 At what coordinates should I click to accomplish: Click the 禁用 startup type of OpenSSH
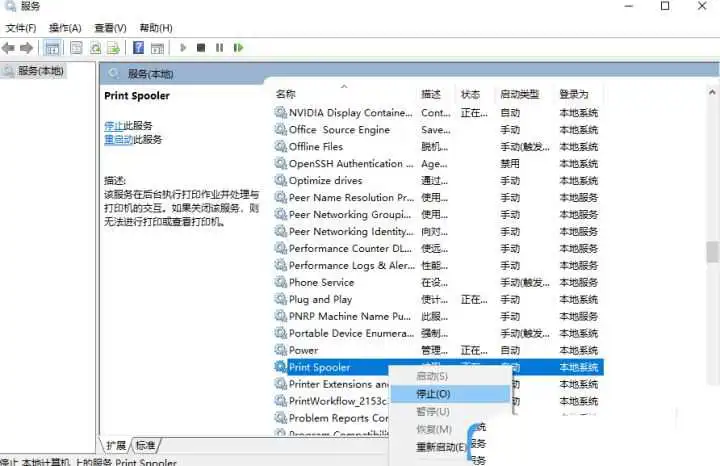pyautogui.click(x=510, y=163)
